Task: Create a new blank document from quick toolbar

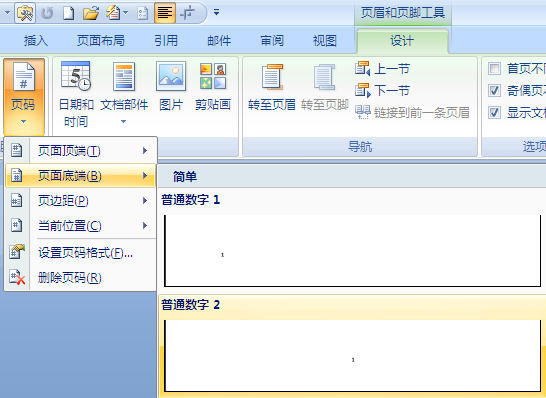Action: tap(68, 14)
